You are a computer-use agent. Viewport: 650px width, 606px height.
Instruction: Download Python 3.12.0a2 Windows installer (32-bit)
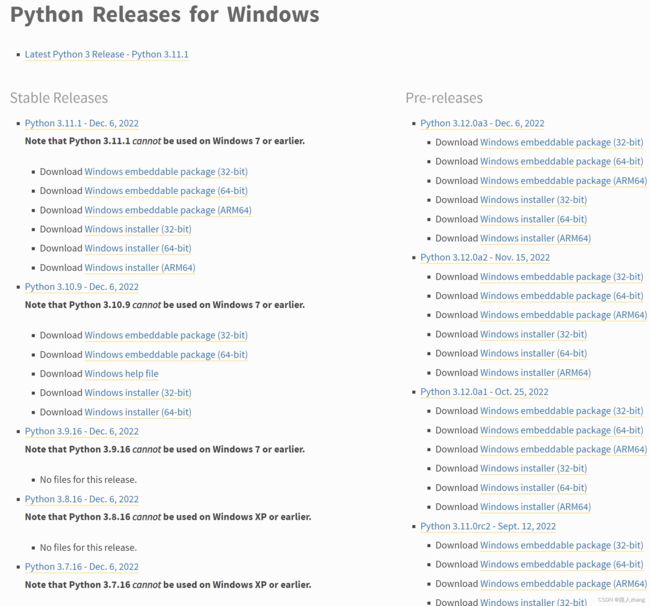(x=533, y=334)
